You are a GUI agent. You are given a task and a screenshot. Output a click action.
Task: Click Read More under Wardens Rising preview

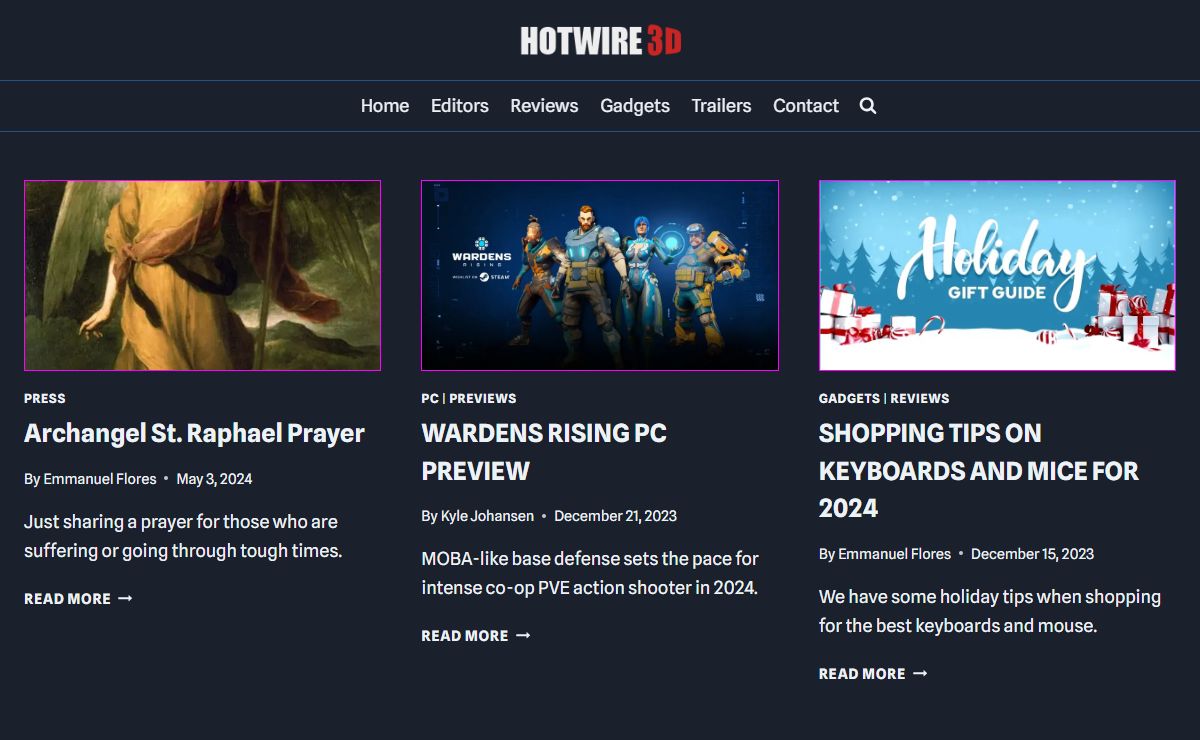(476, 636)
